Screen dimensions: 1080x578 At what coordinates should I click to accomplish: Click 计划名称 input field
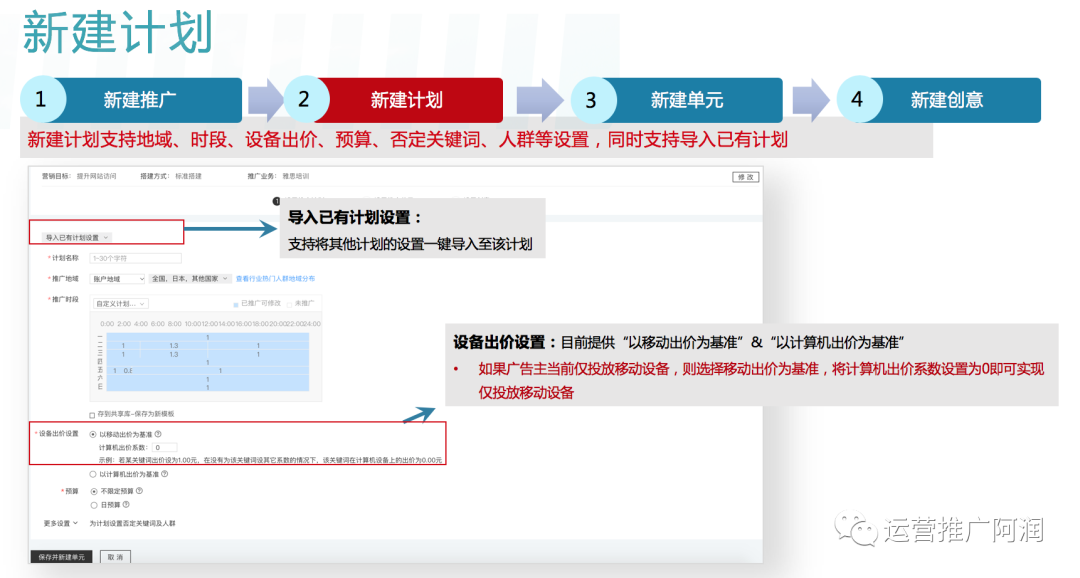[x=136, y=258]
